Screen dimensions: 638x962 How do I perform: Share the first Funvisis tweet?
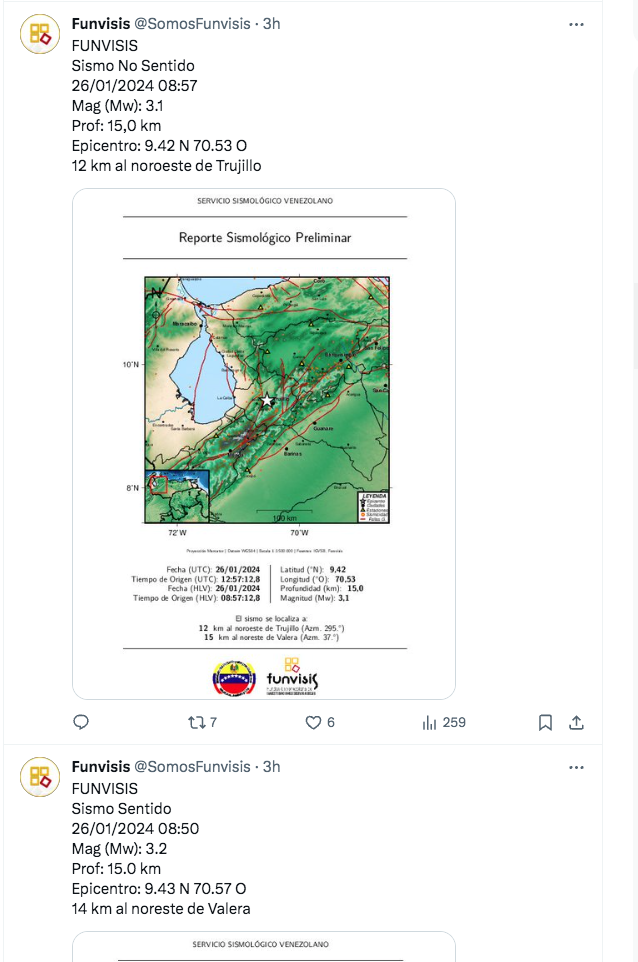click(x=576, y=723)
